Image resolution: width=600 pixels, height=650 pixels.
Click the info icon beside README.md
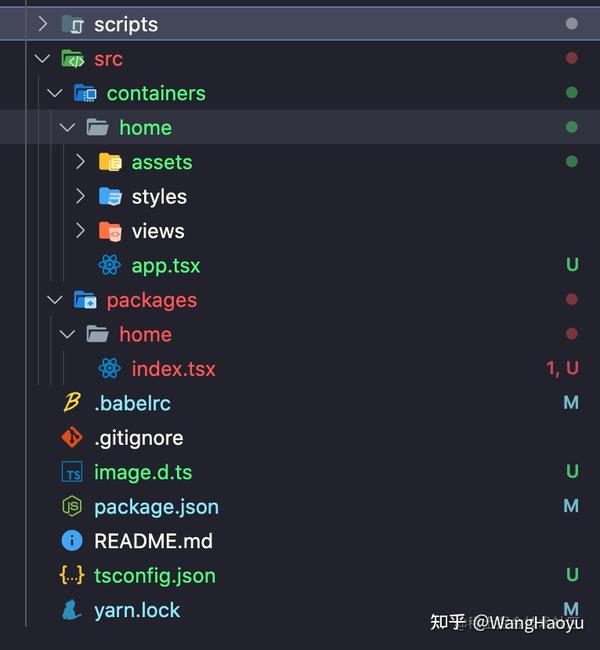coord(72,541)
